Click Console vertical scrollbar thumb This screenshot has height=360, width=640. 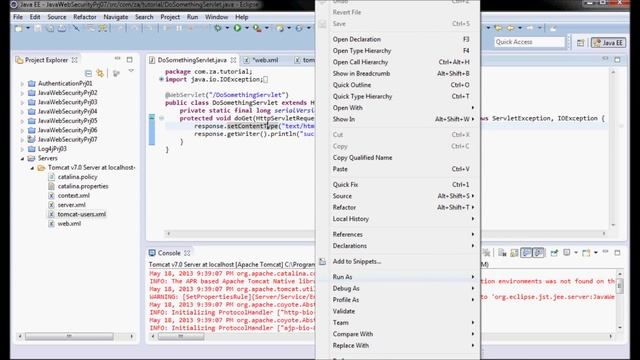click(x=620, y=285)
